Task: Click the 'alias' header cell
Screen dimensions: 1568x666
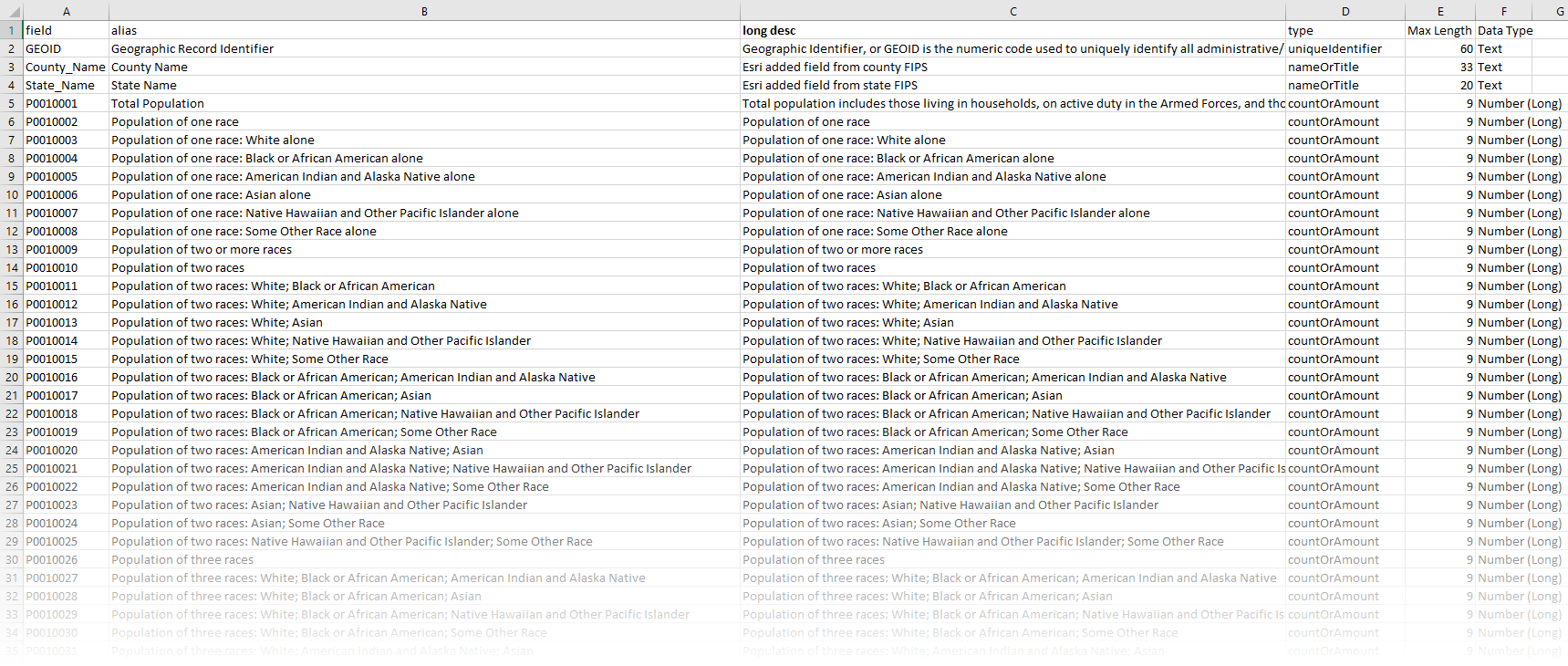Action: [x=424, y=30]
